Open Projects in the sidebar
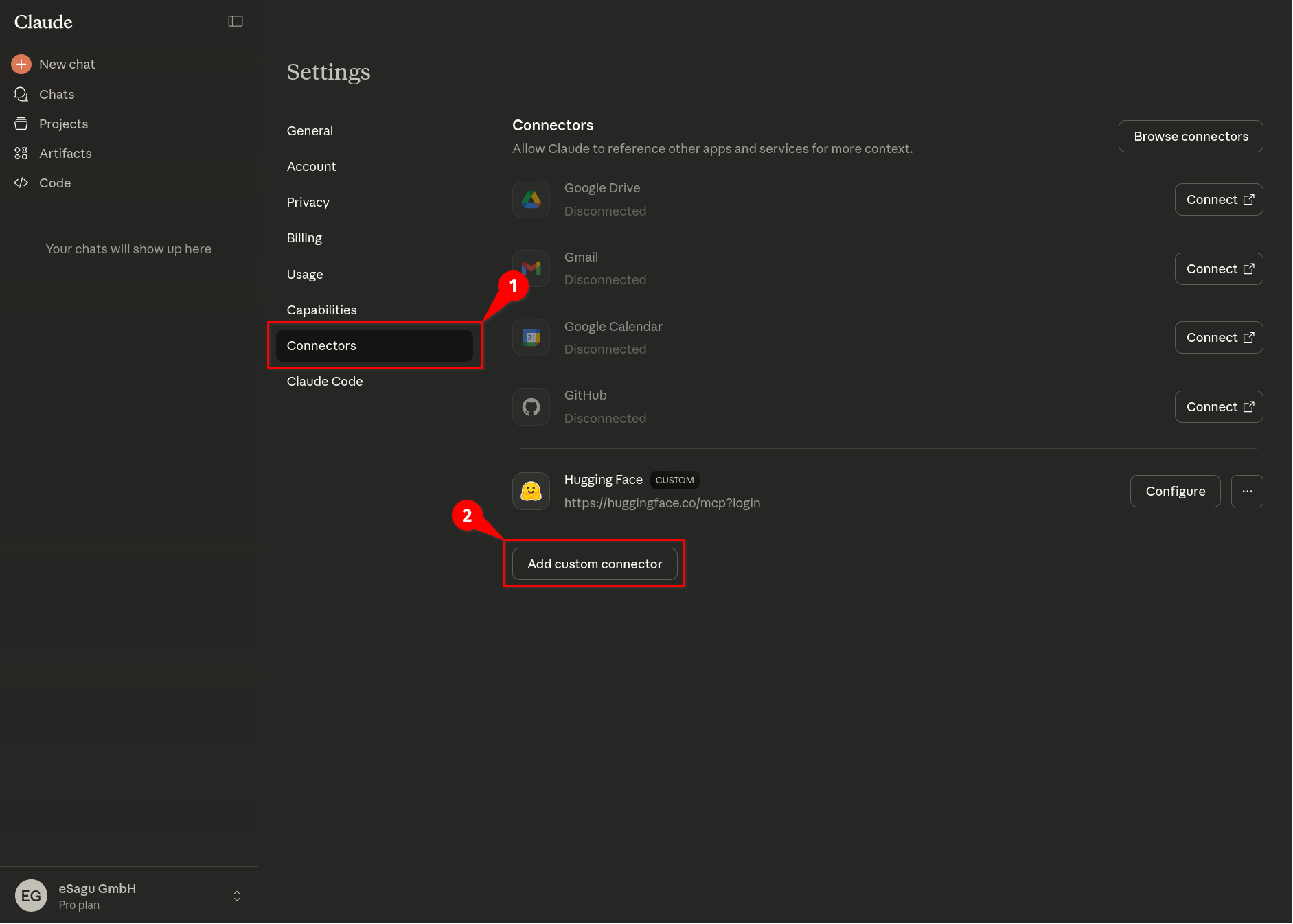 click(x=63, y=124)
